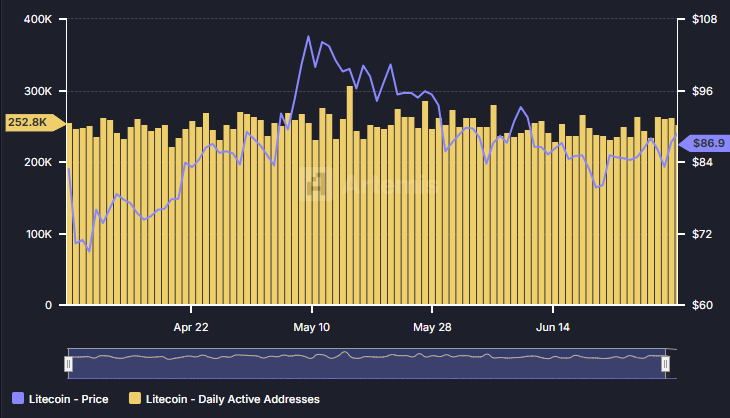Click the range navigator mini chart

pyautogui.click(x=367, y=364)
